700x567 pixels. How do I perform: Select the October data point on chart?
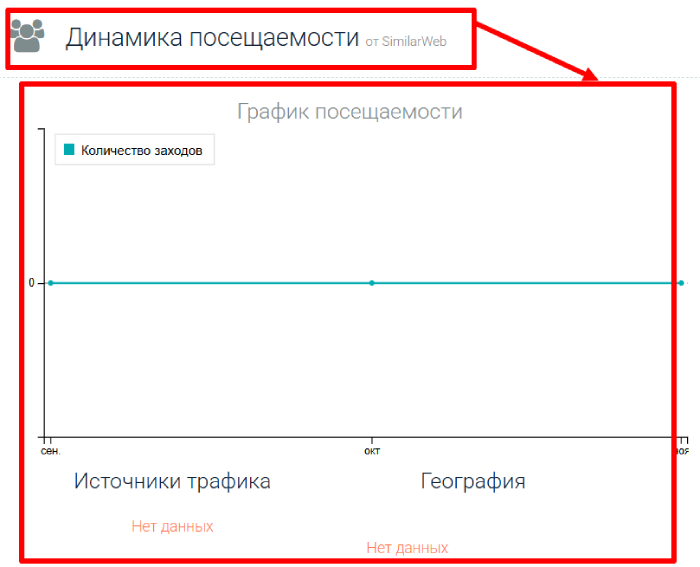click(372, 283)
